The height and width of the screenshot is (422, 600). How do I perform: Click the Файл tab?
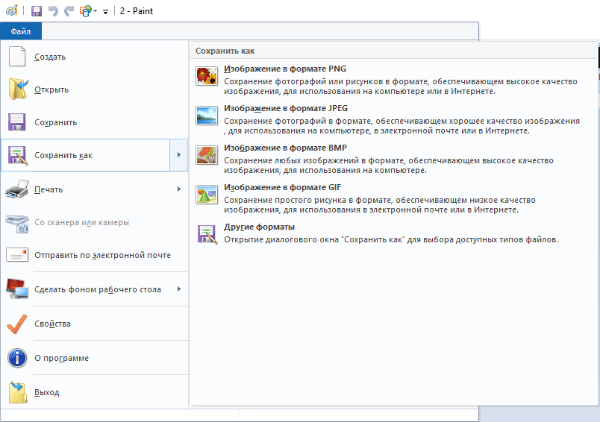21,32
